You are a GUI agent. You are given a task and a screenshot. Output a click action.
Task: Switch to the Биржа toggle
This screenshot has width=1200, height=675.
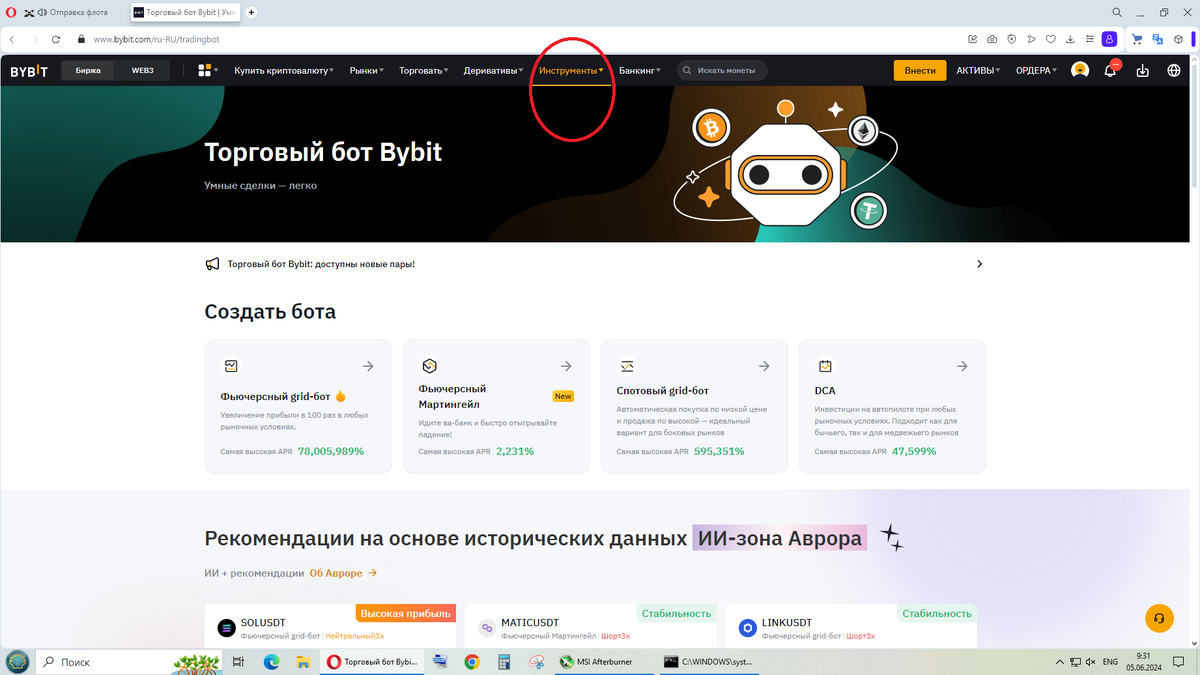click(x=88, y=71)
